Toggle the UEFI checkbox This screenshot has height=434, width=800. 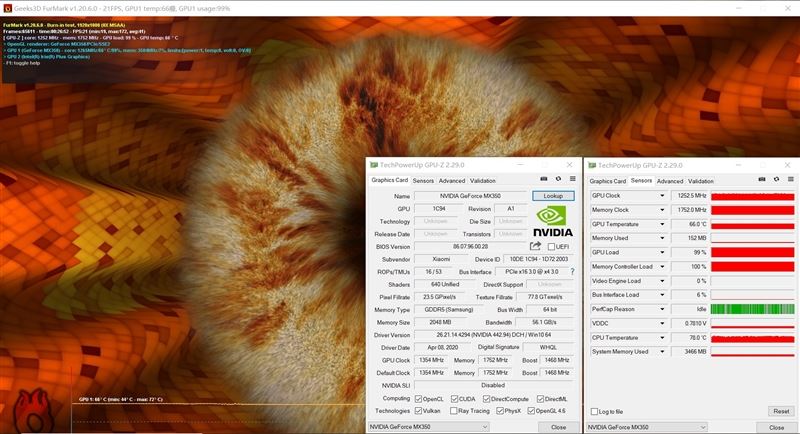pos(551,246)
